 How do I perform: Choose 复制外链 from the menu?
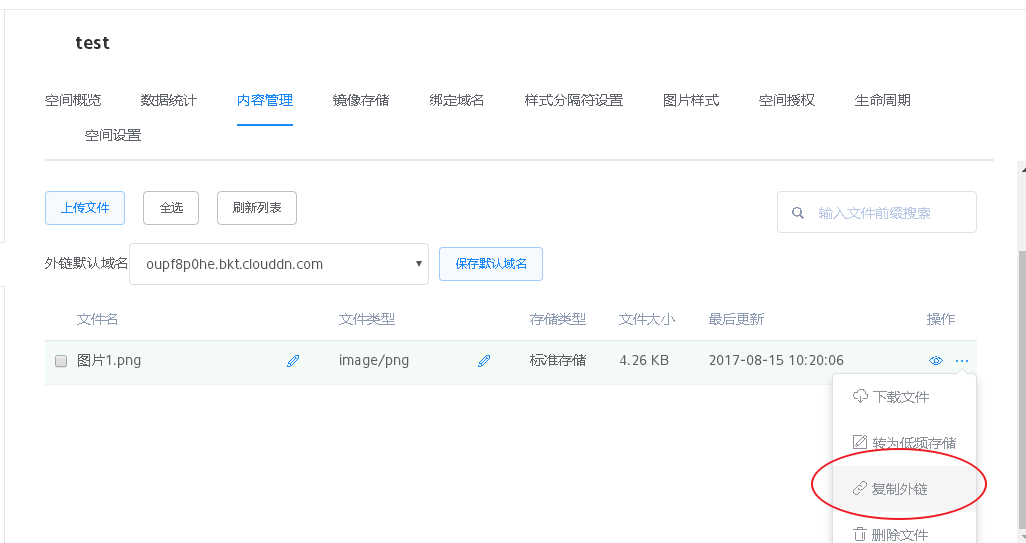click(904, 489)
